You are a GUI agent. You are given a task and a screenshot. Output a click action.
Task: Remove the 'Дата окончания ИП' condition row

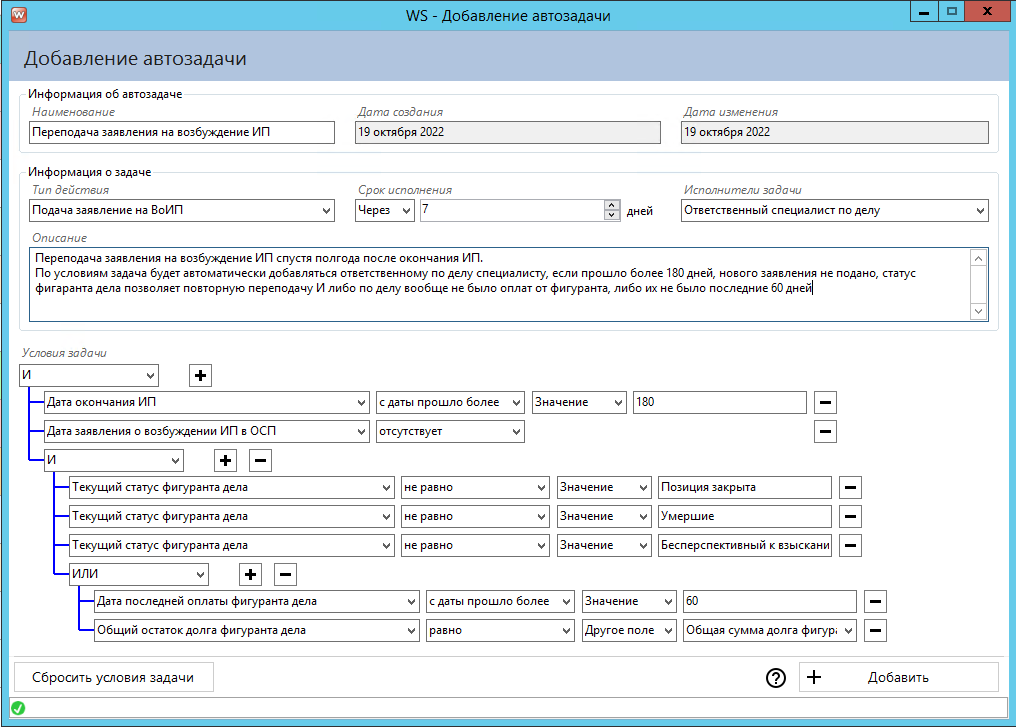click(825, 402)
